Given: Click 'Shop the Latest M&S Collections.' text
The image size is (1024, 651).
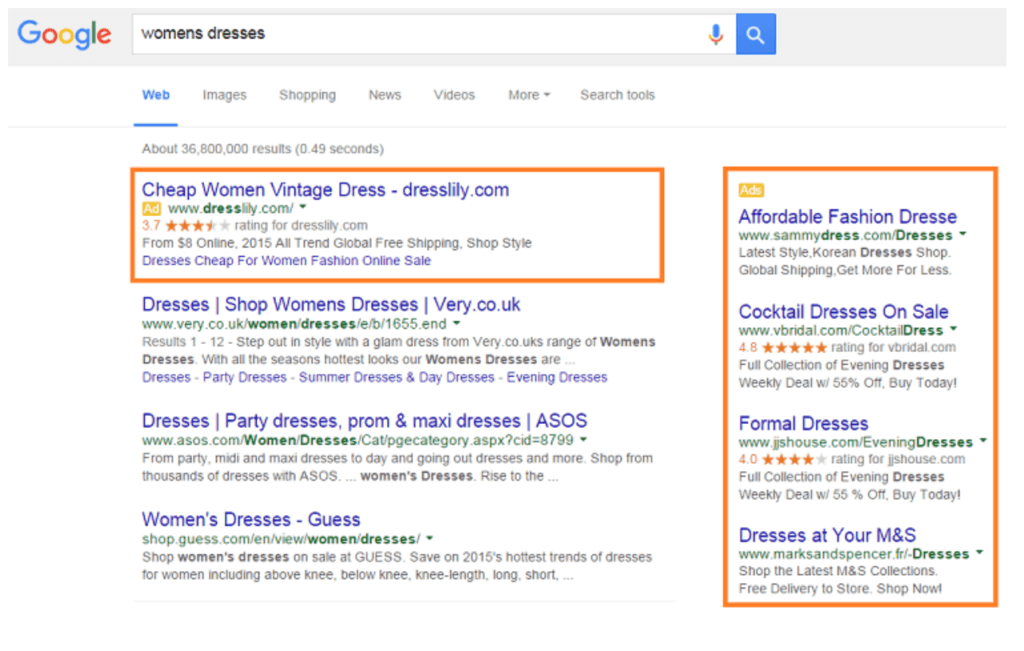Looking at the screenshot, I should click(838, 571).
